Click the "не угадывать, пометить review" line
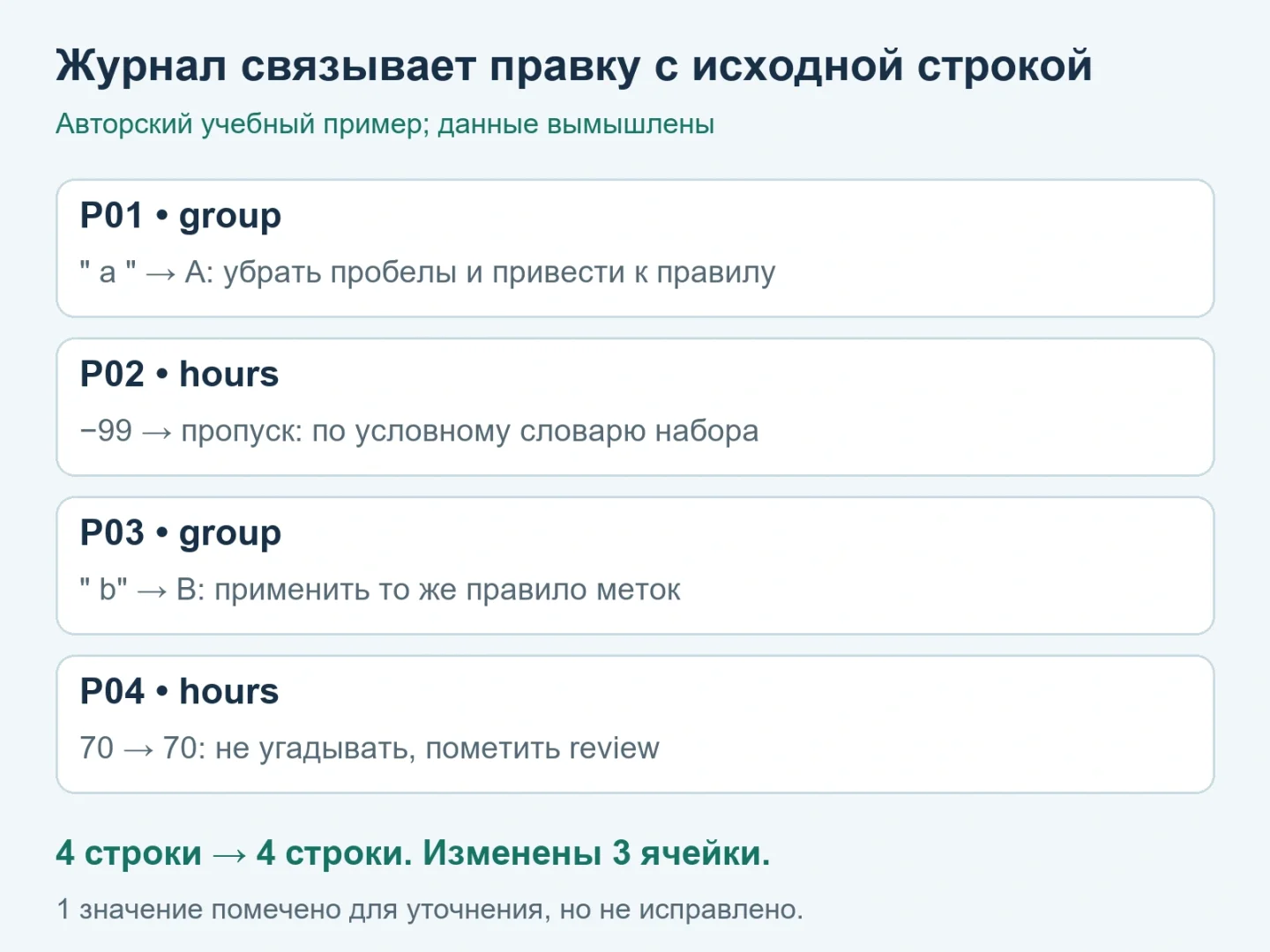 (x=437, y=748)
